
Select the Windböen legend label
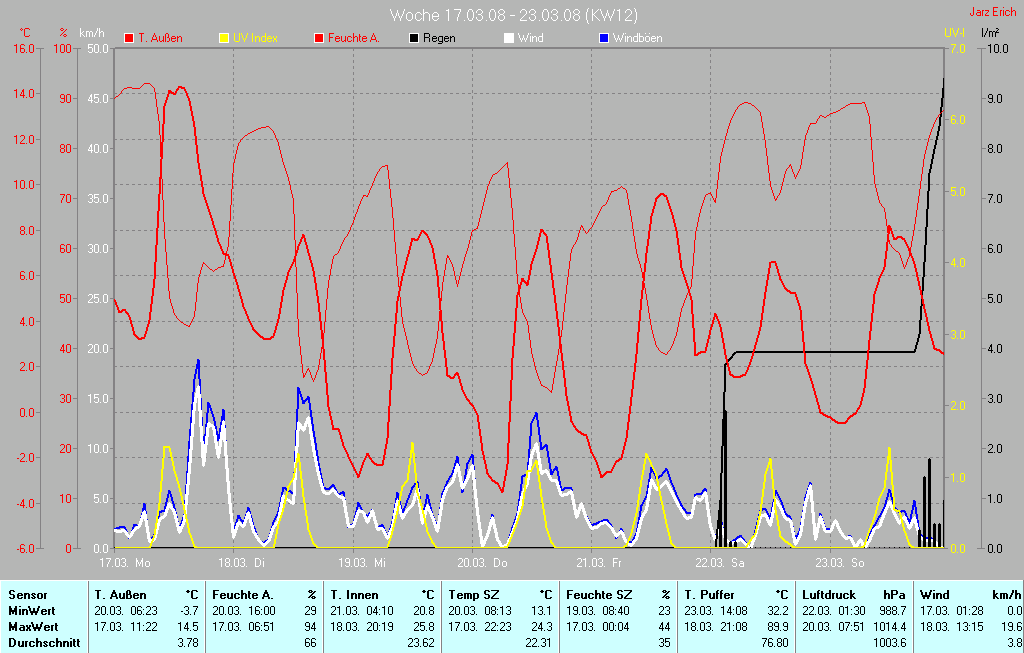click(x=637, y=39)
